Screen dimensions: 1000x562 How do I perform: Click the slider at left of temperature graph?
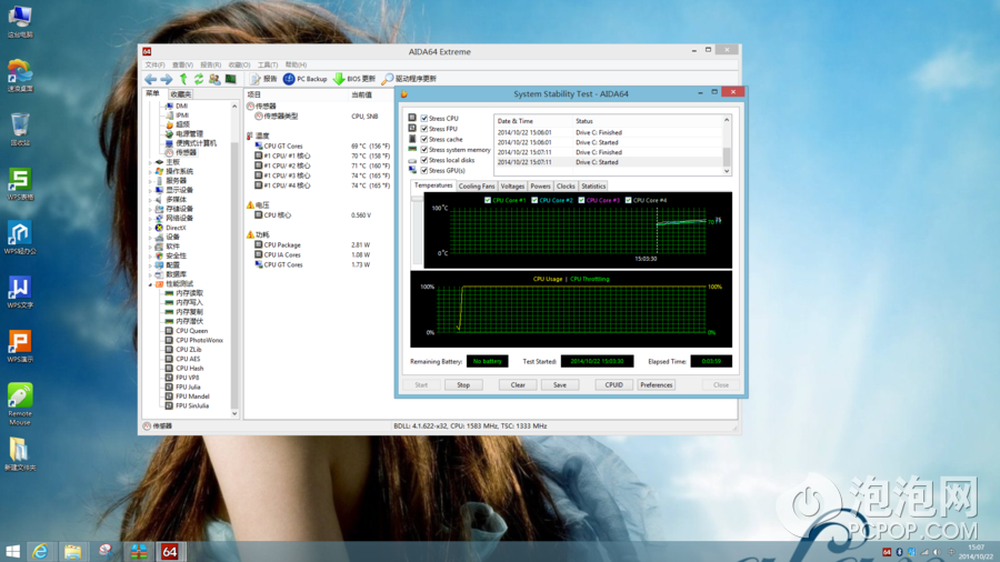point(417,199)
